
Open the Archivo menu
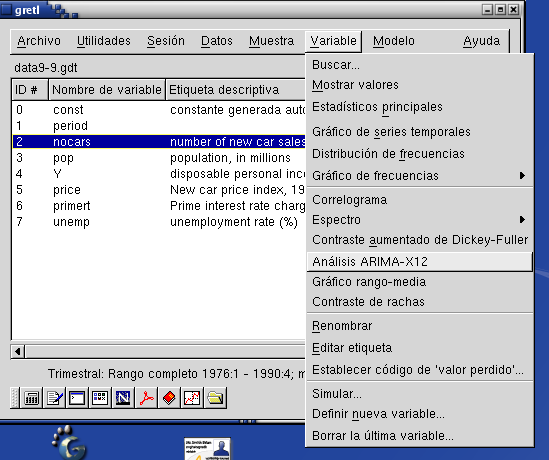pyautogui.click(x=39, y=41)
